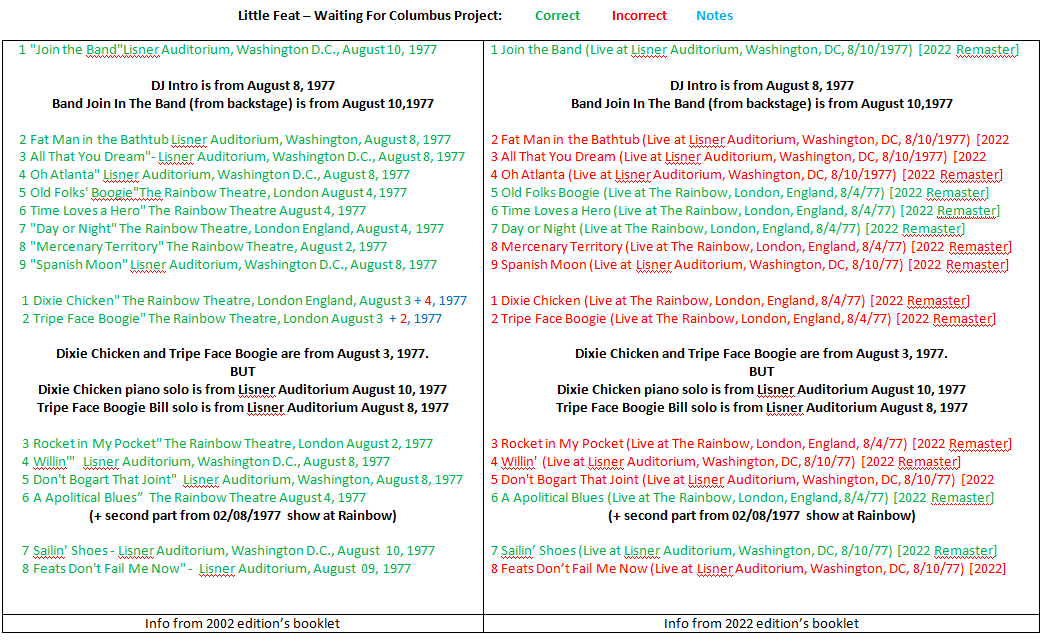Select right red line '8 Mercenary Territory (Live at'
The image size is (1043, 643).
click(x=751, y=247)
